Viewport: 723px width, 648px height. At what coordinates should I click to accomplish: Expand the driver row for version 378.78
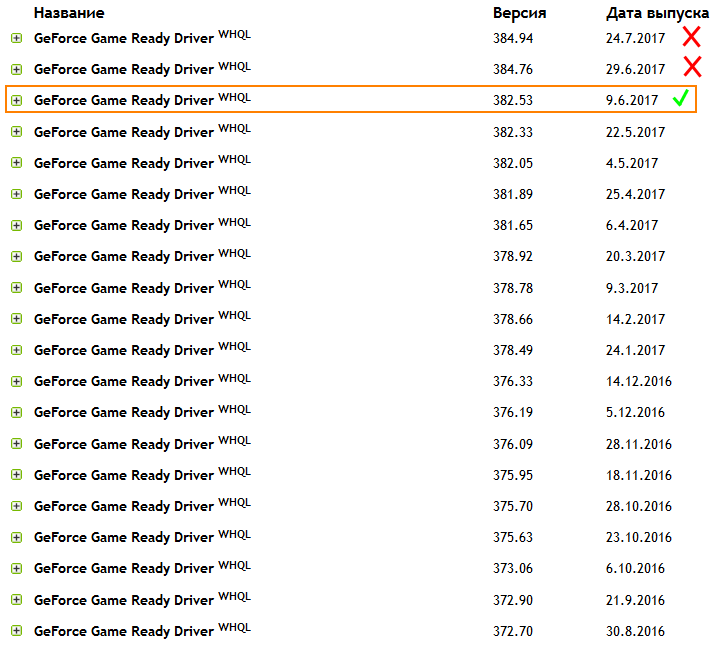[17, 288]
